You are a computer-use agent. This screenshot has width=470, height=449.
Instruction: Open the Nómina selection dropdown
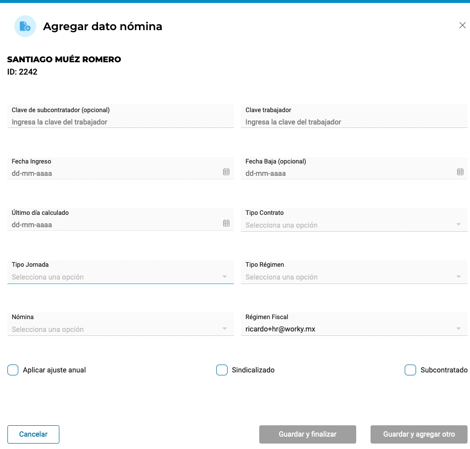point(120,324)
